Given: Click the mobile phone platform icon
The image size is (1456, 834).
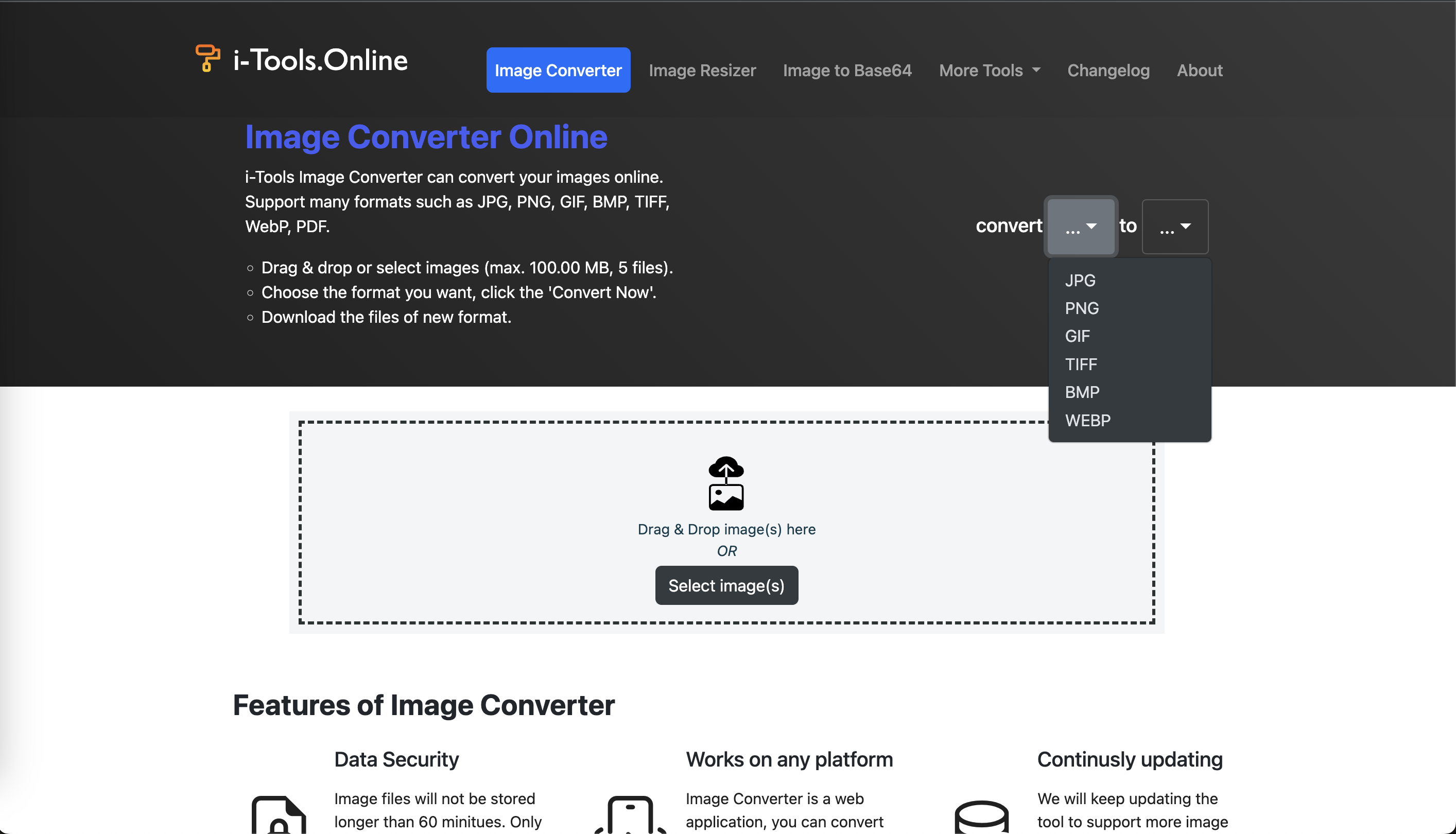Looking at the screenshot, I should point(630,814).
